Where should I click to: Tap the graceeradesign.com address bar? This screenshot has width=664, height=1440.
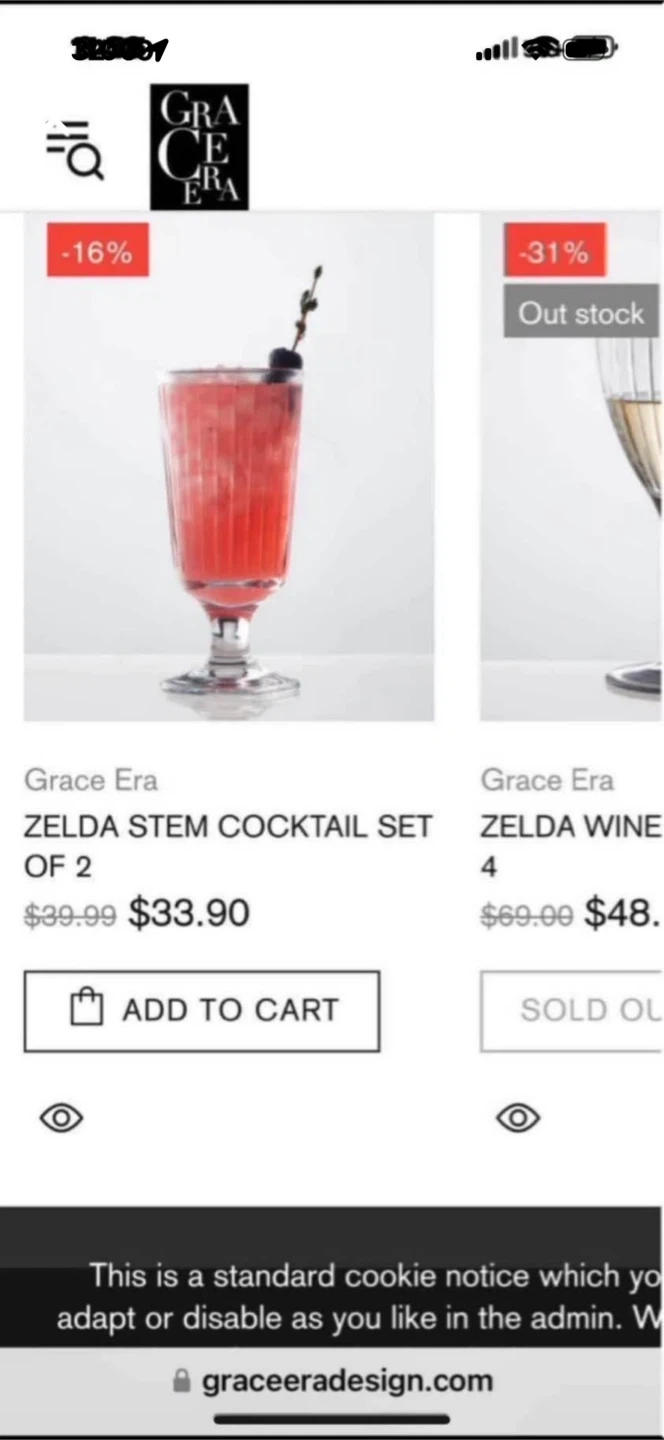(346, 1381)
